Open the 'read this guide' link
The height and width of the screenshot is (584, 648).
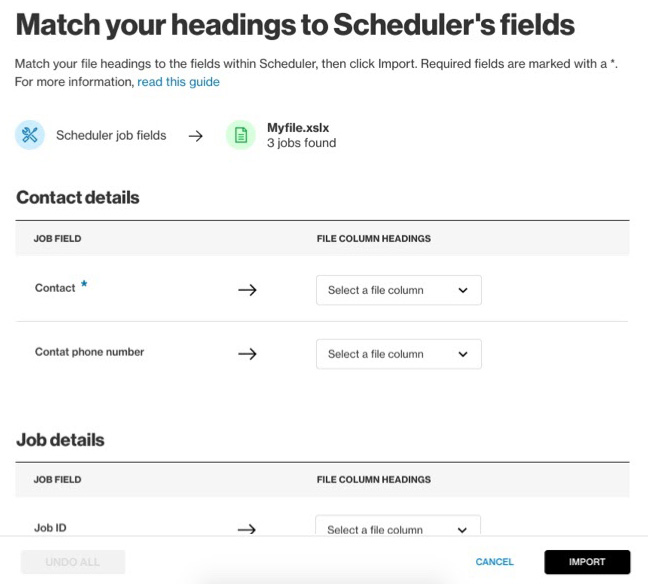pyautogui.click(x=179, y=82)
